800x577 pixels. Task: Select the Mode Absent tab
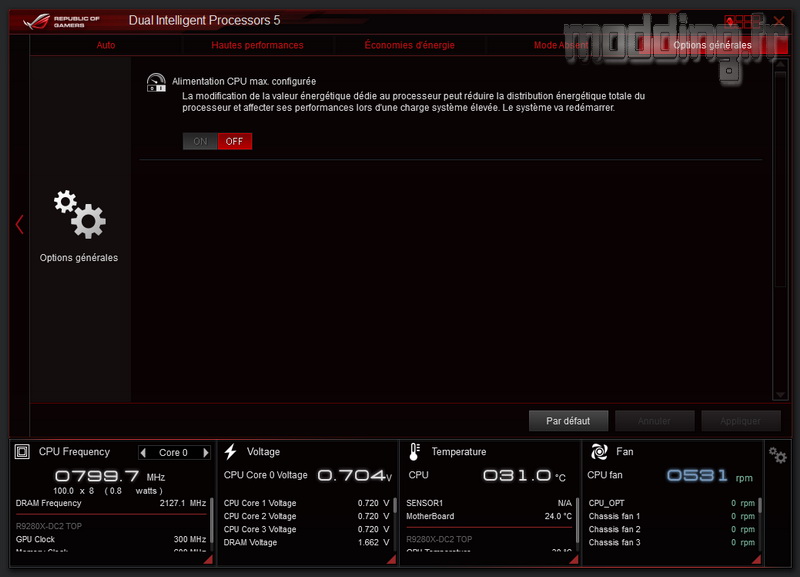coord(561,45)
